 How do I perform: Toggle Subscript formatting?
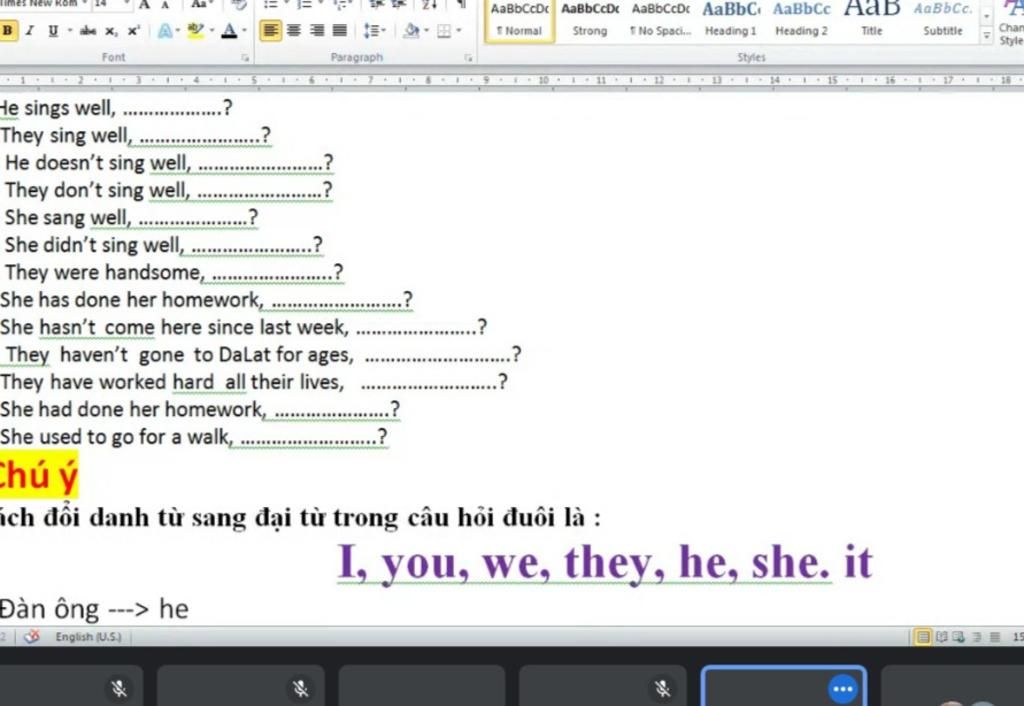(111, 31)
